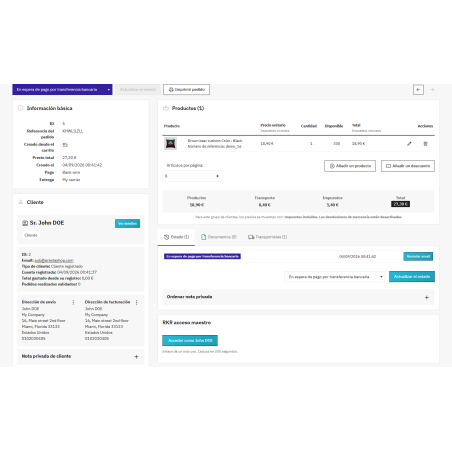The height and width of the screenshot is (452, 452).
Task: Click Acceder como John DOE button
Action: click(190, 340)
